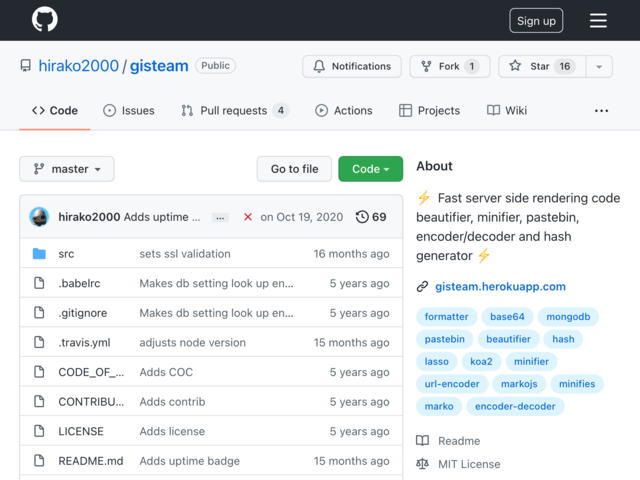Open the Readme link in About
Viewport: 640px width, 480px height.
[448, 441]
